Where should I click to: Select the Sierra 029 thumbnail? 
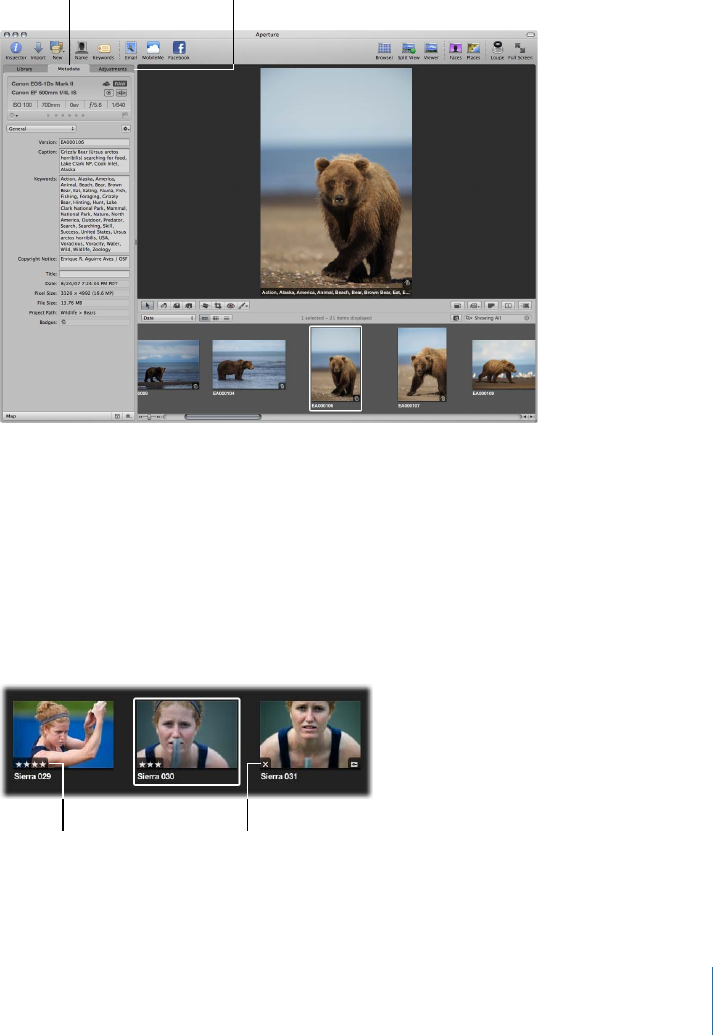(x=63, y=735)
